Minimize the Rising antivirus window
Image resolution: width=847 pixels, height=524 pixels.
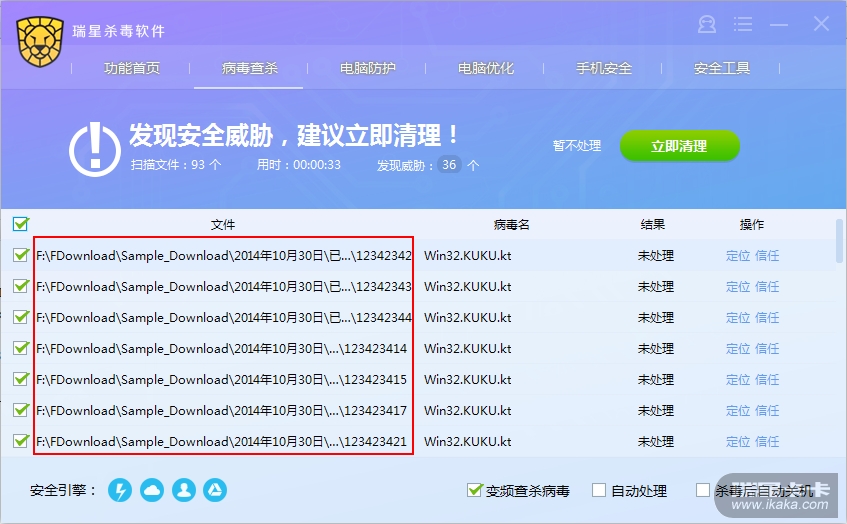[x=778, y=25]
